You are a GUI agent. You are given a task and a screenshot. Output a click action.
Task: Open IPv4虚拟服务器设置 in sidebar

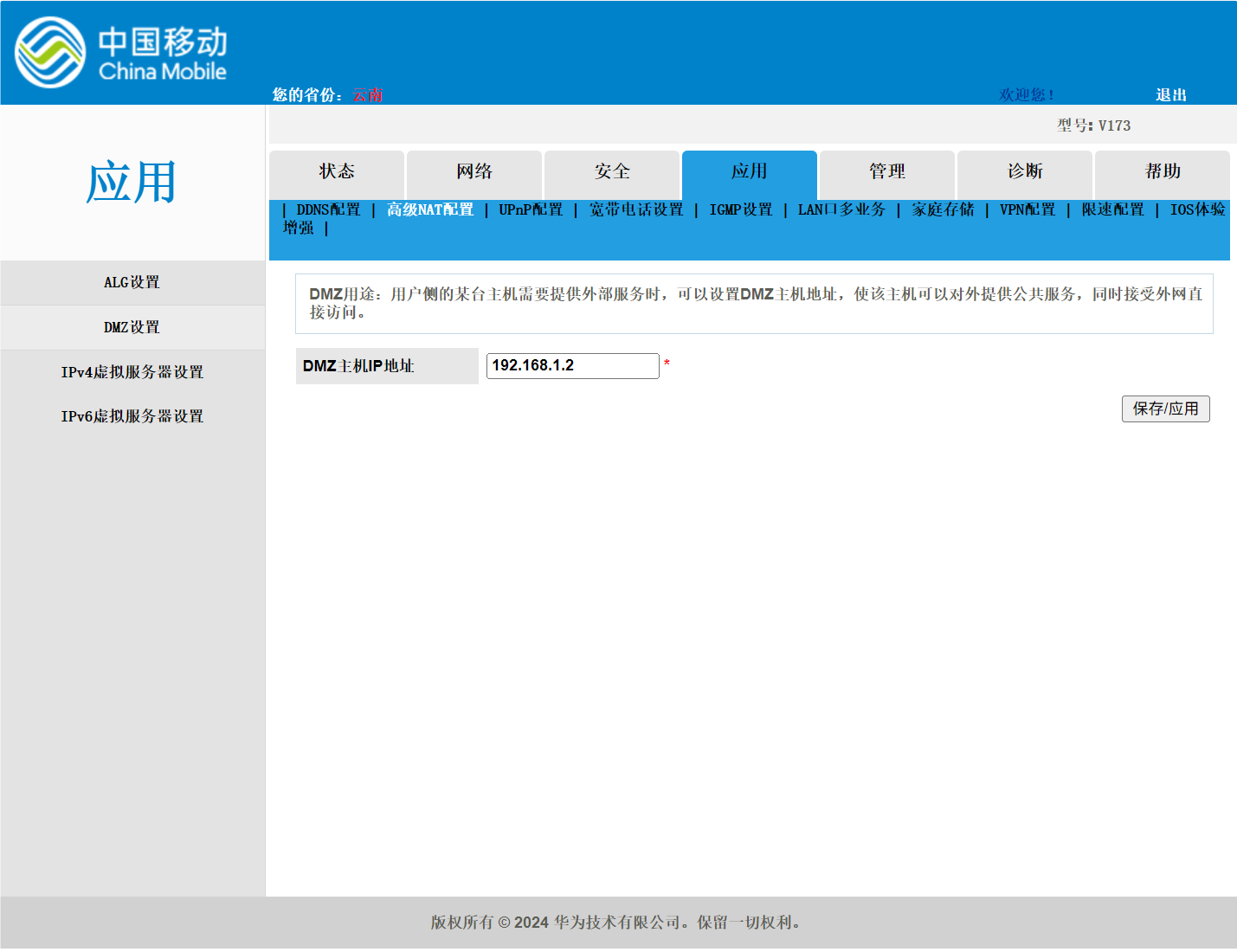pos(132,372)
